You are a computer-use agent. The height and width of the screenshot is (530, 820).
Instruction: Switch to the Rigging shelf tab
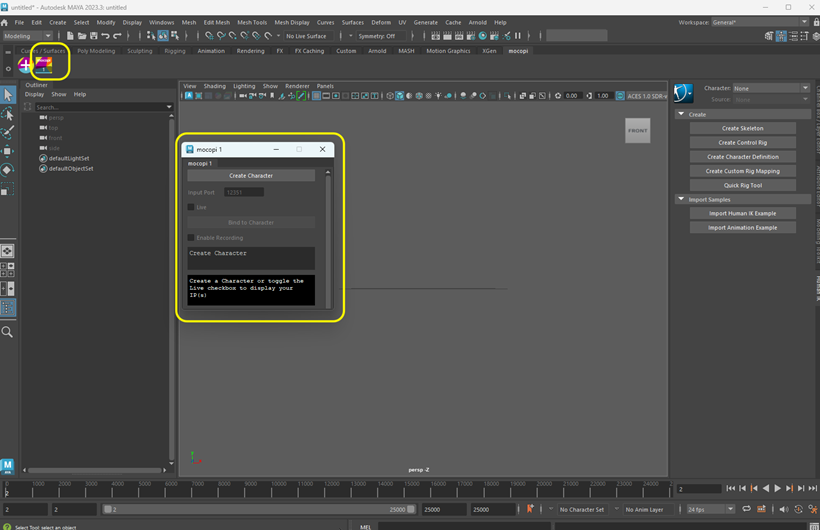175,51
